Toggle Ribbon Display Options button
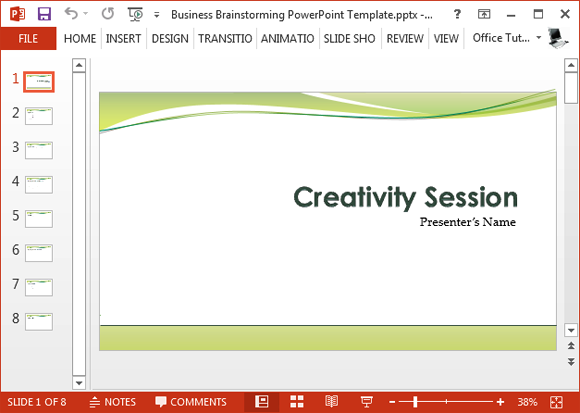 (x=484, y=14)
